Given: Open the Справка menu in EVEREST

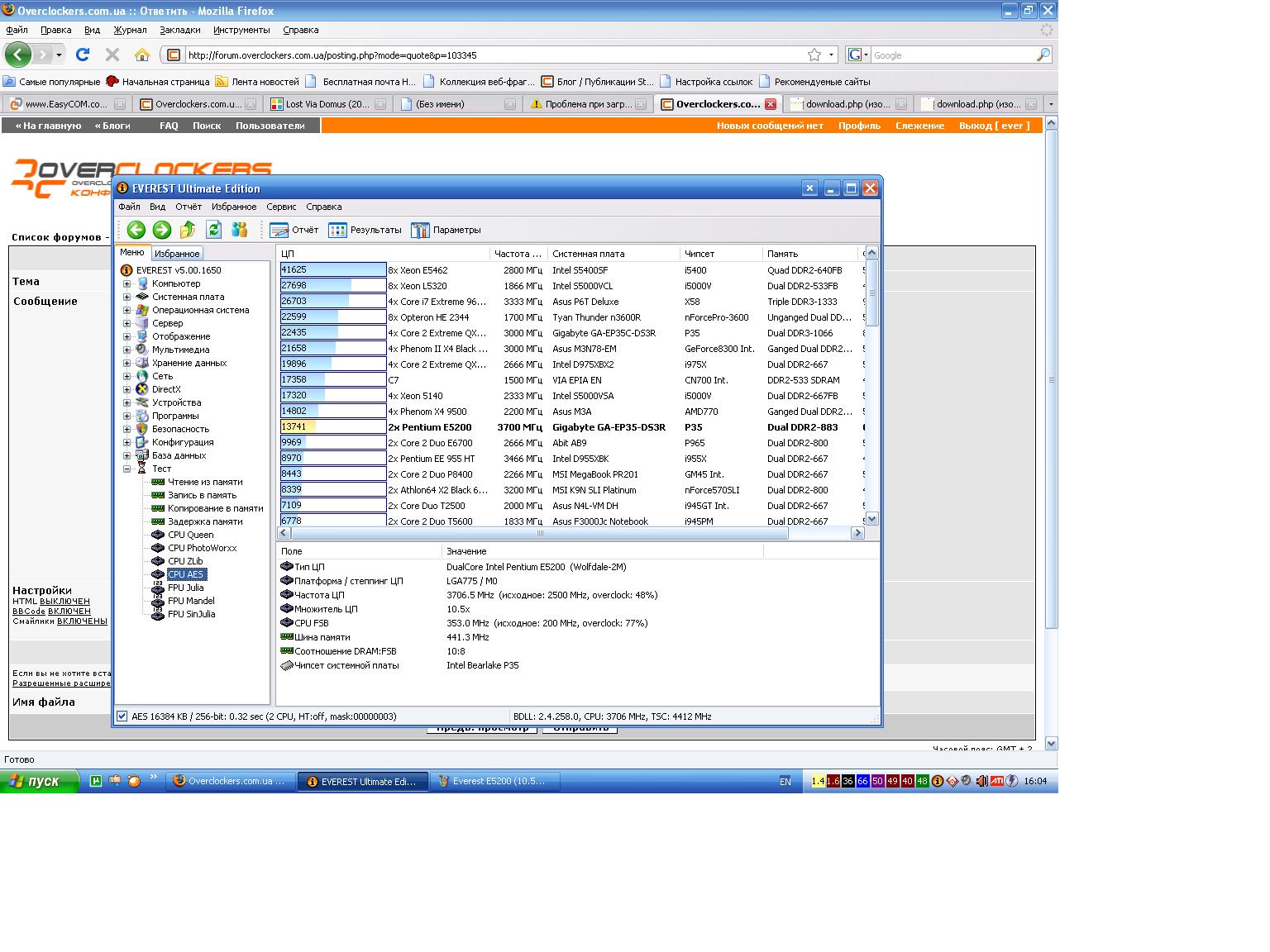Looking at the screenshot, I should tap(323, 207).
